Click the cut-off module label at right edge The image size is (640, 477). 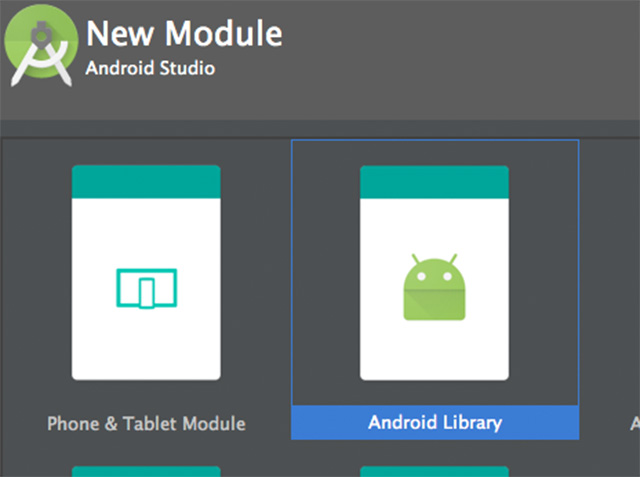(634, 423)
